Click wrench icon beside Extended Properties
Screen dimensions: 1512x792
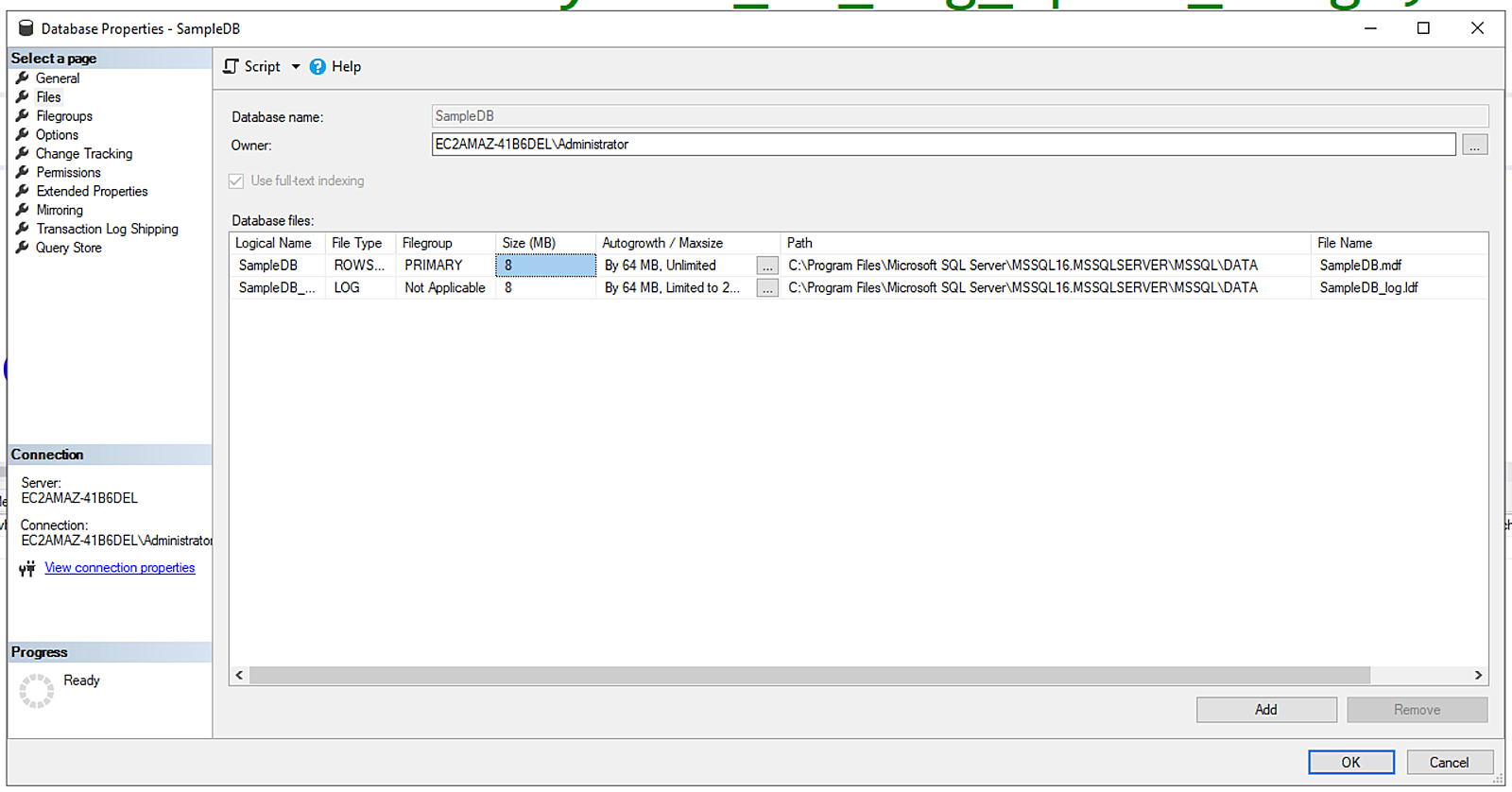(x=23, y=191)
